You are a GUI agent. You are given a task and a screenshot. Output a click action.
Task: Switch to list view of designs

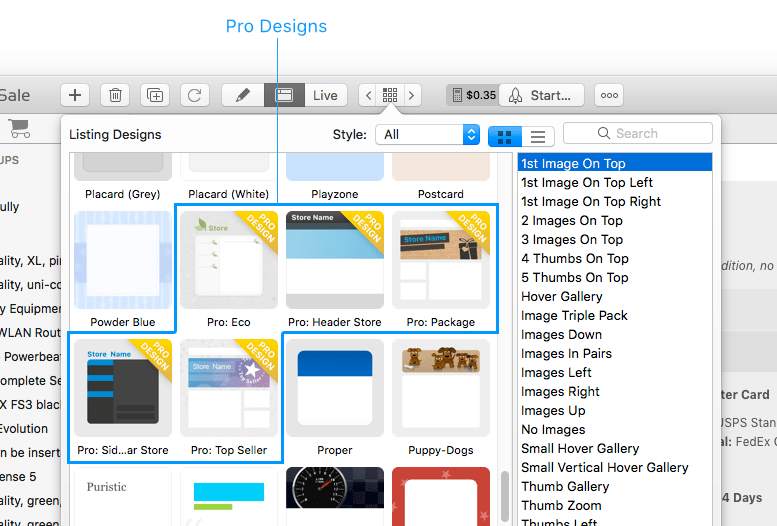coord(538,136)
